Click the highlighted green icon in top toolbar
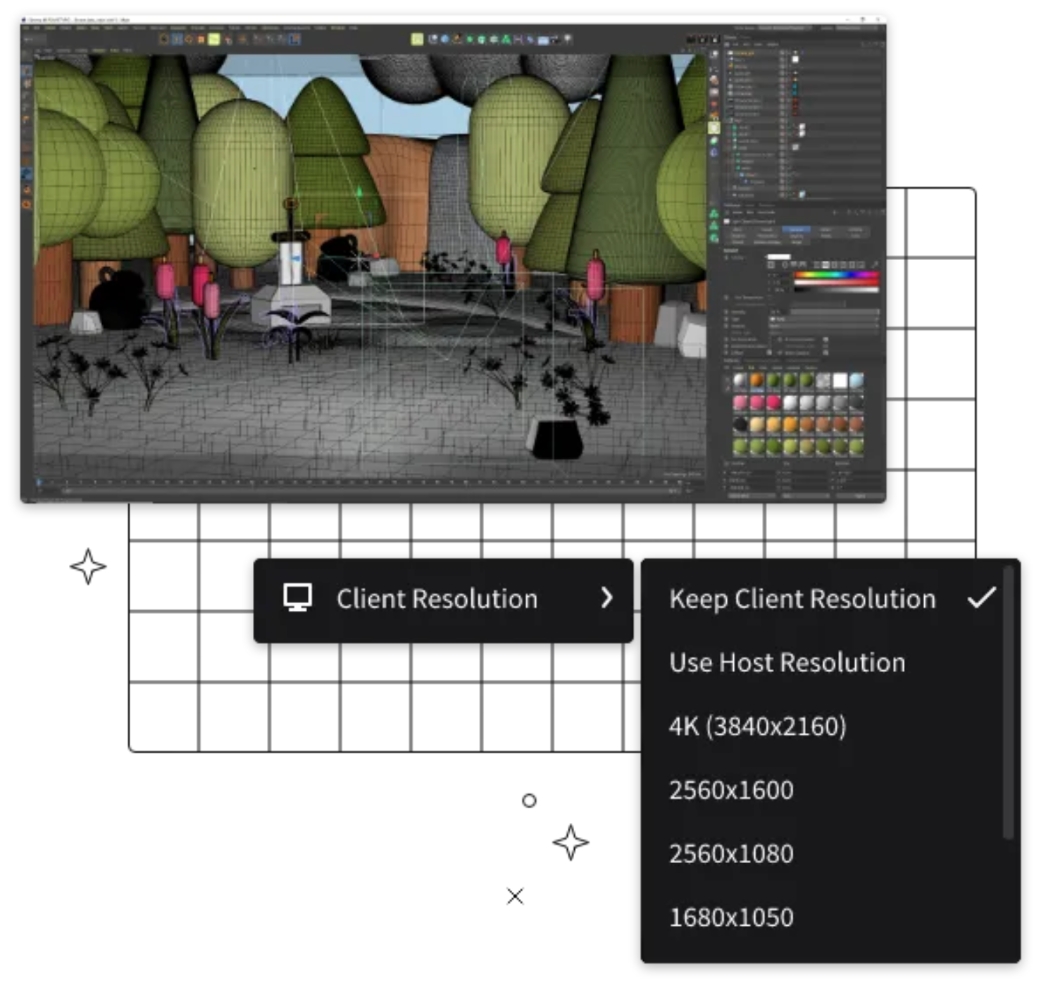Viewport: 1037px width, 981px height. click(417, 39)
